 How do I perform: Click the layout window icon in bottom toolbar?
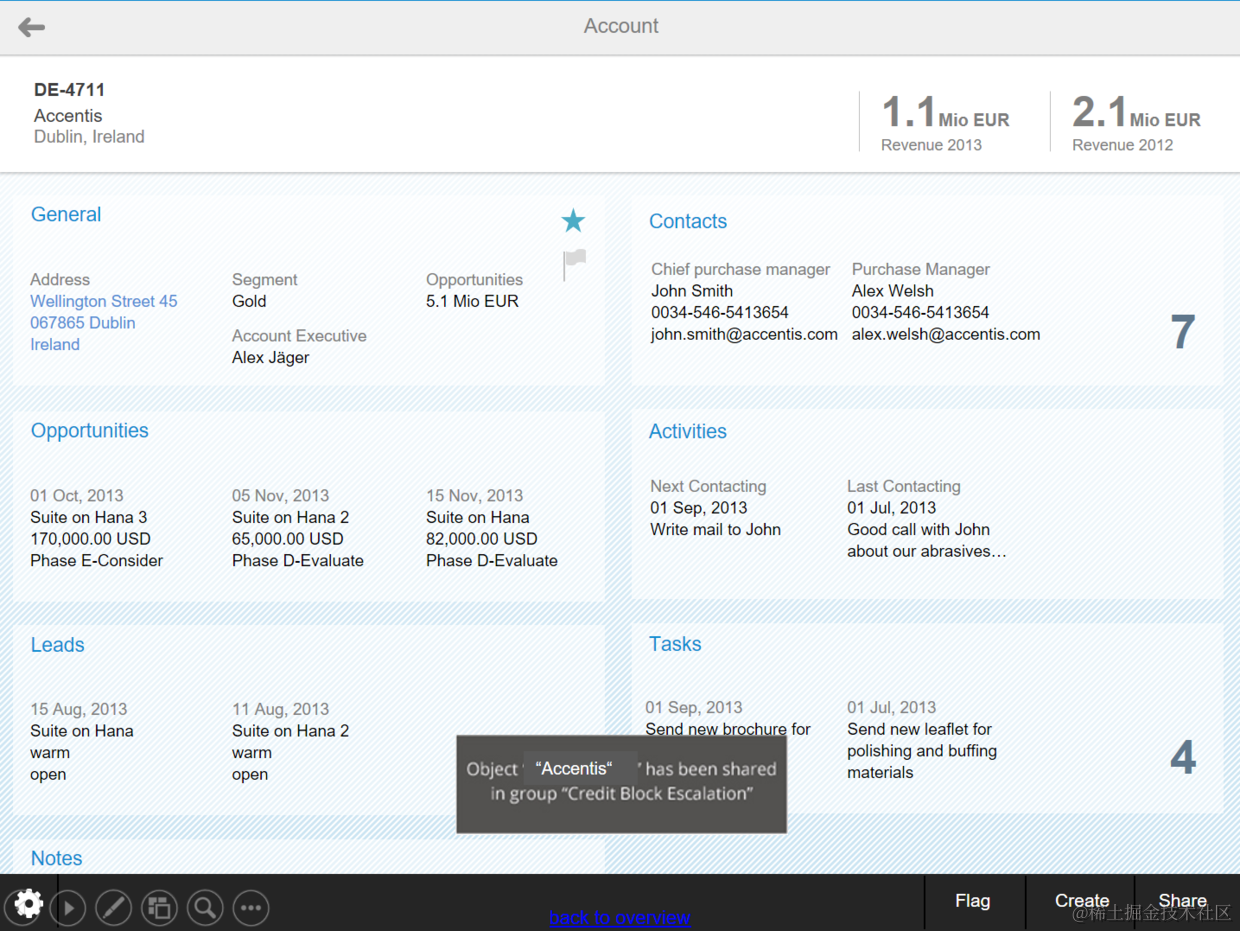tap(159, 908)
